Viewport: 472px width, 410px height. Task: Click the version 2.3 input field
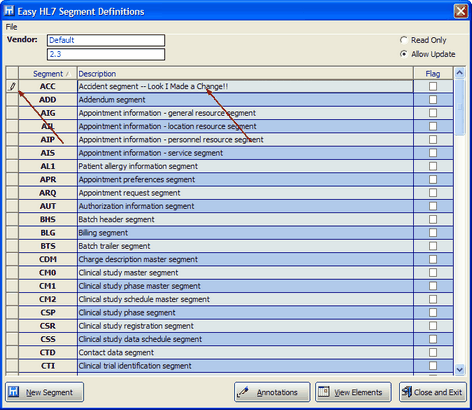[x=106, y=54]
